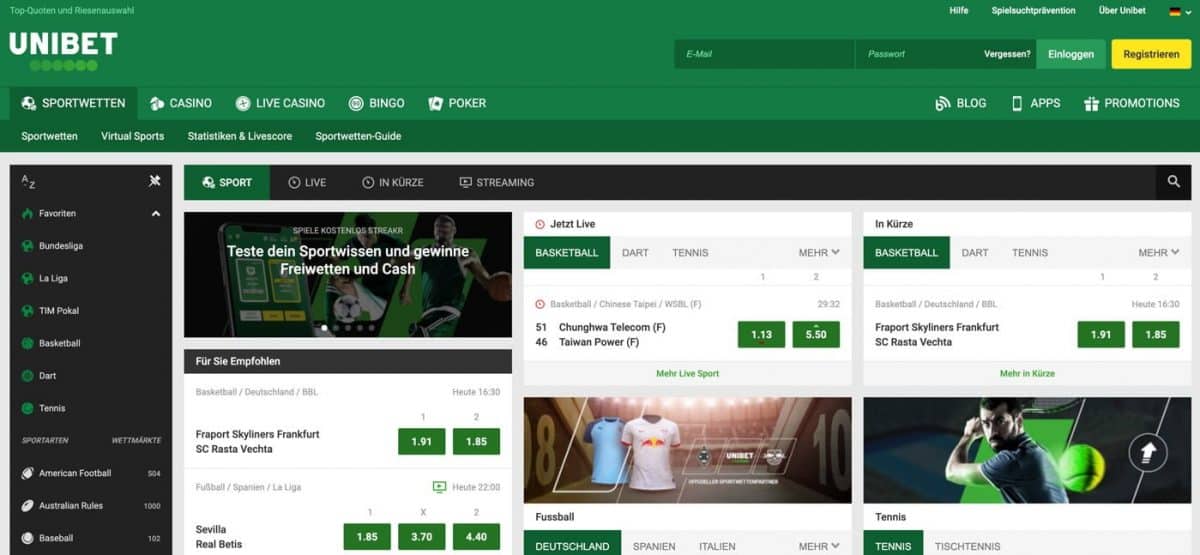Click the Hilfe link

coord(958,10)
